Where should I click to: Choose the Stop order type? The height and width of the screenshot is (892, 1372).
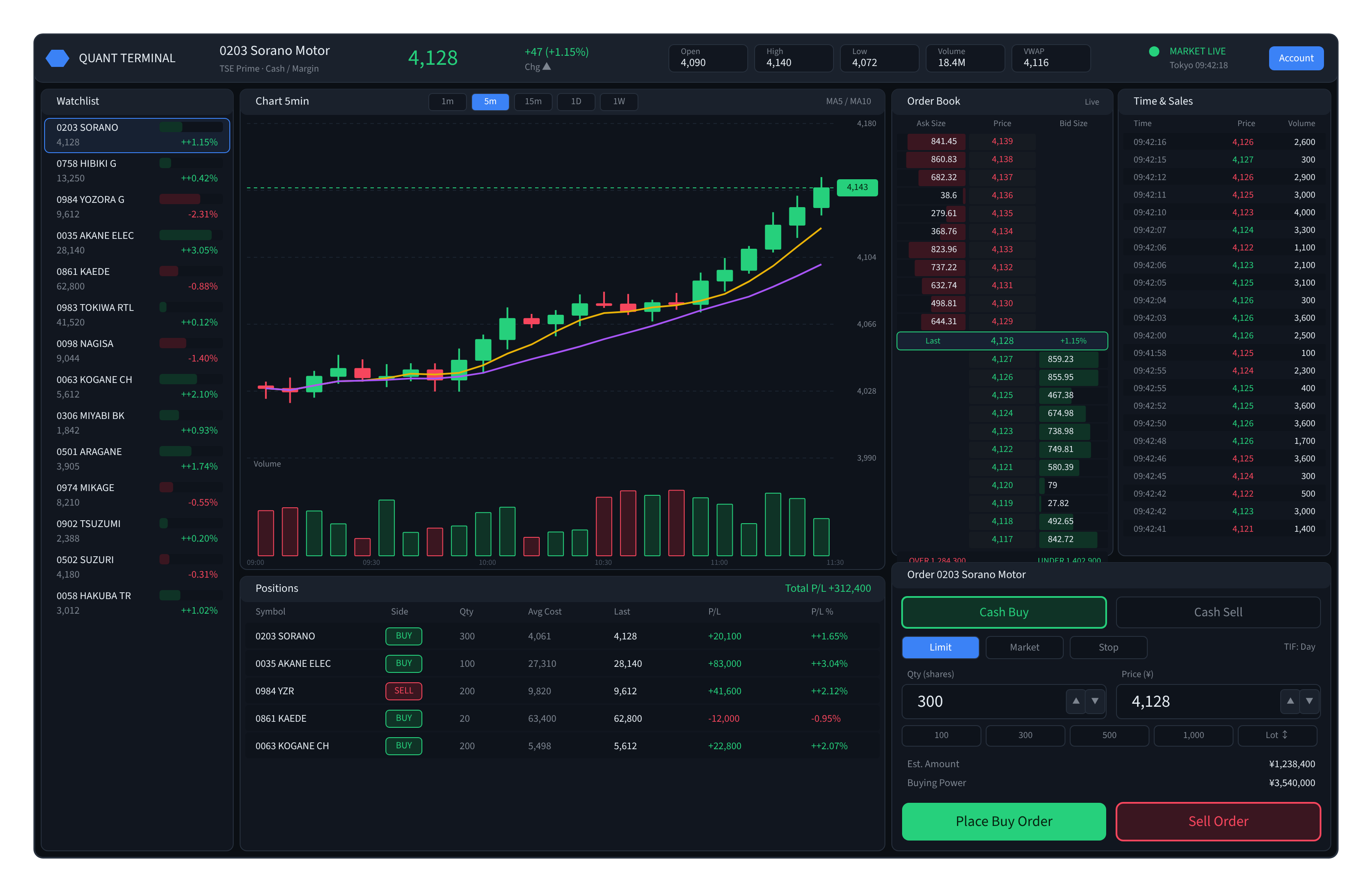[x=1108, y=648]
